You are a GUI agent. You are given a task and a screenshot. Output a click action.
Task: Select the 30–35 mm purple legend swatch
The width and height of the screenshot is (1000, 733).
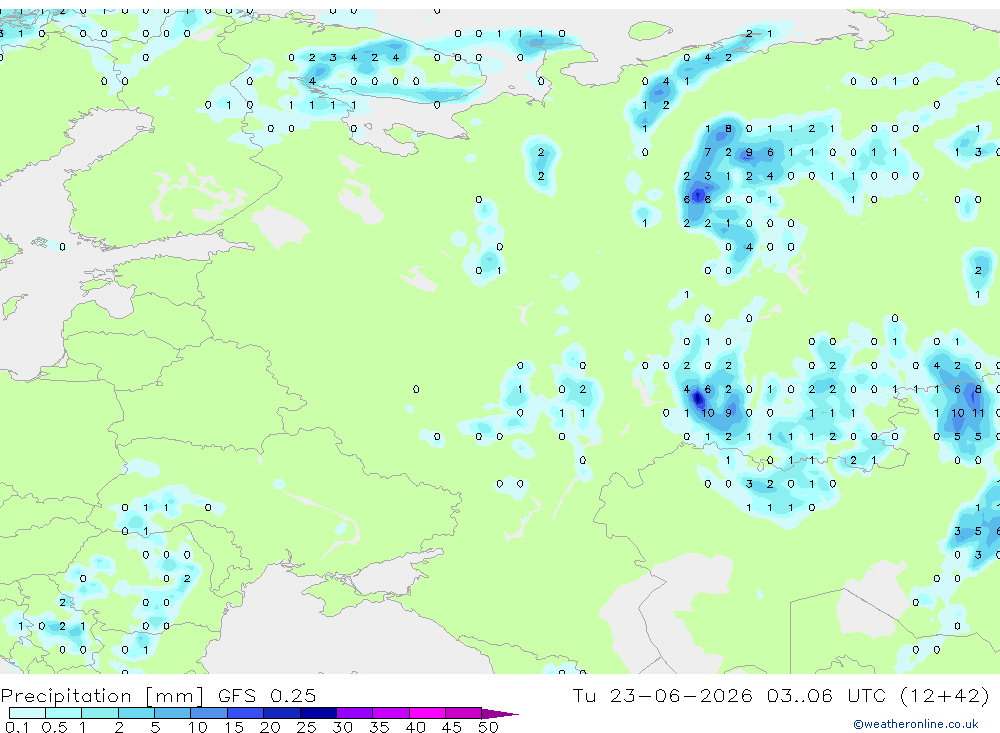(354, 713)
